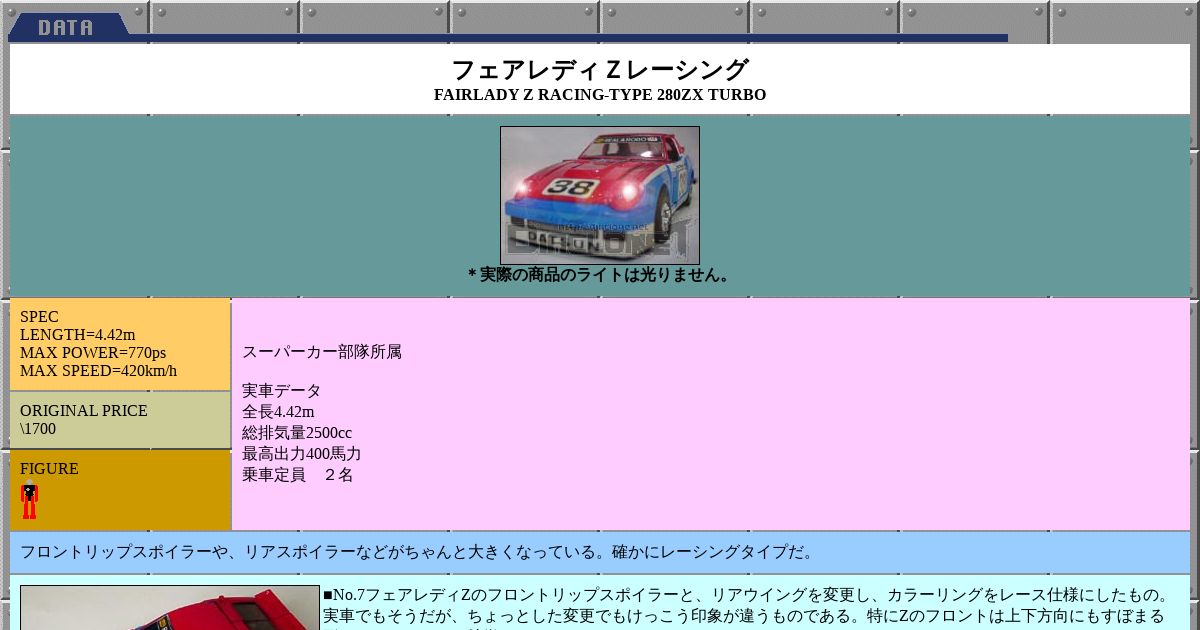Click the ORIGINAL PRICE label

84,411
